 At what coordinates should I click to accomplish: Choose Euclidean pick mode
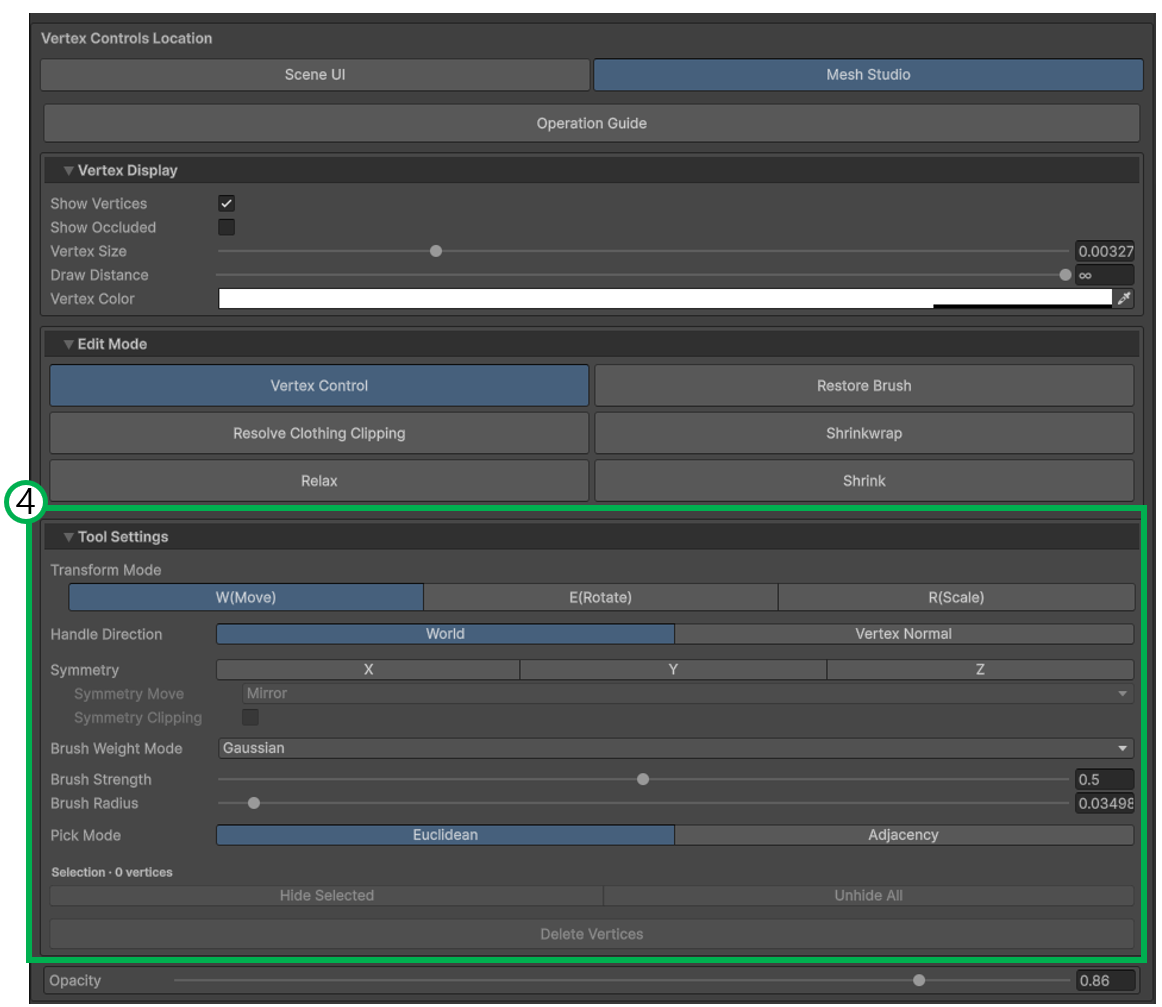click(445, 835)
